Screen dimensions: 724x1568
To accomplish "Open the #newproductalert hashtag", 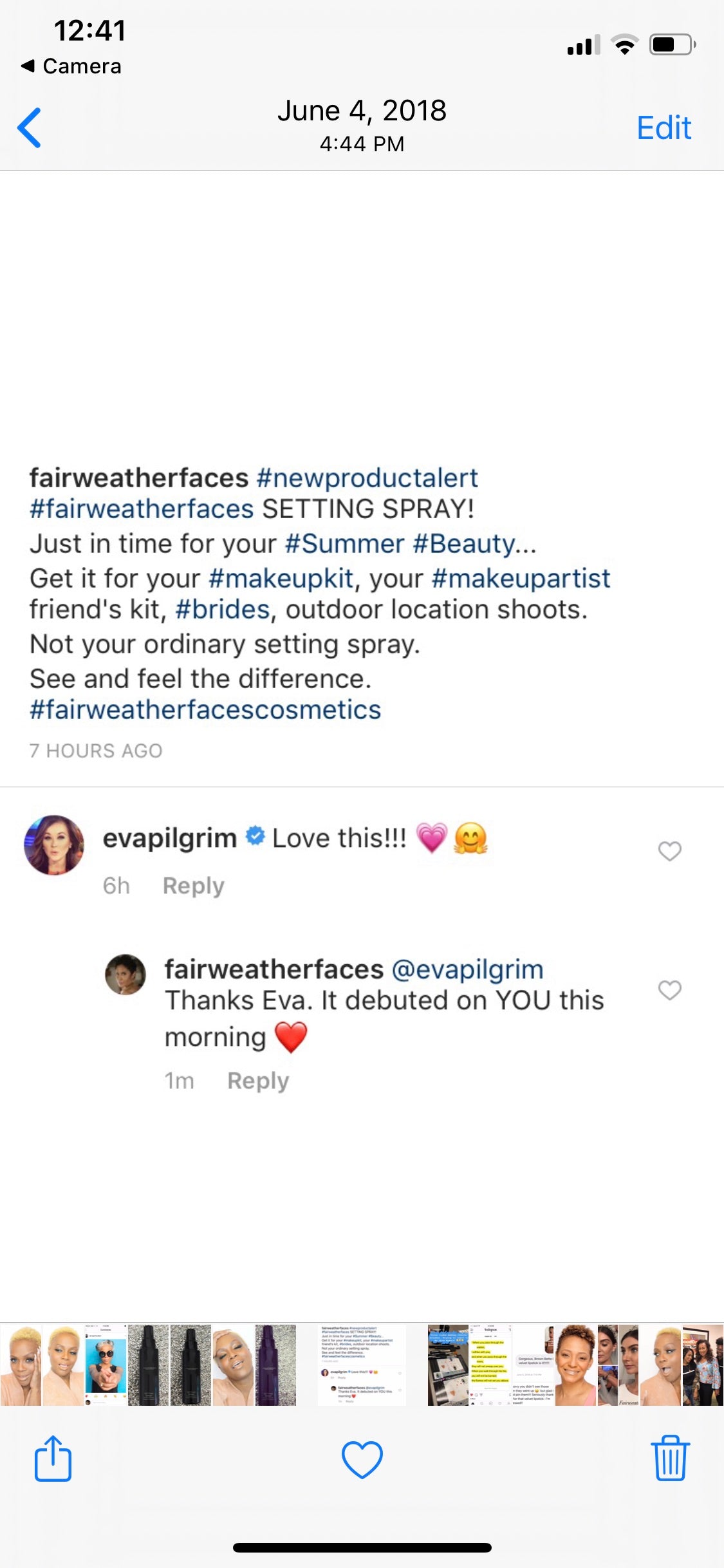I will pyautogui.click(x=367, y=478).
